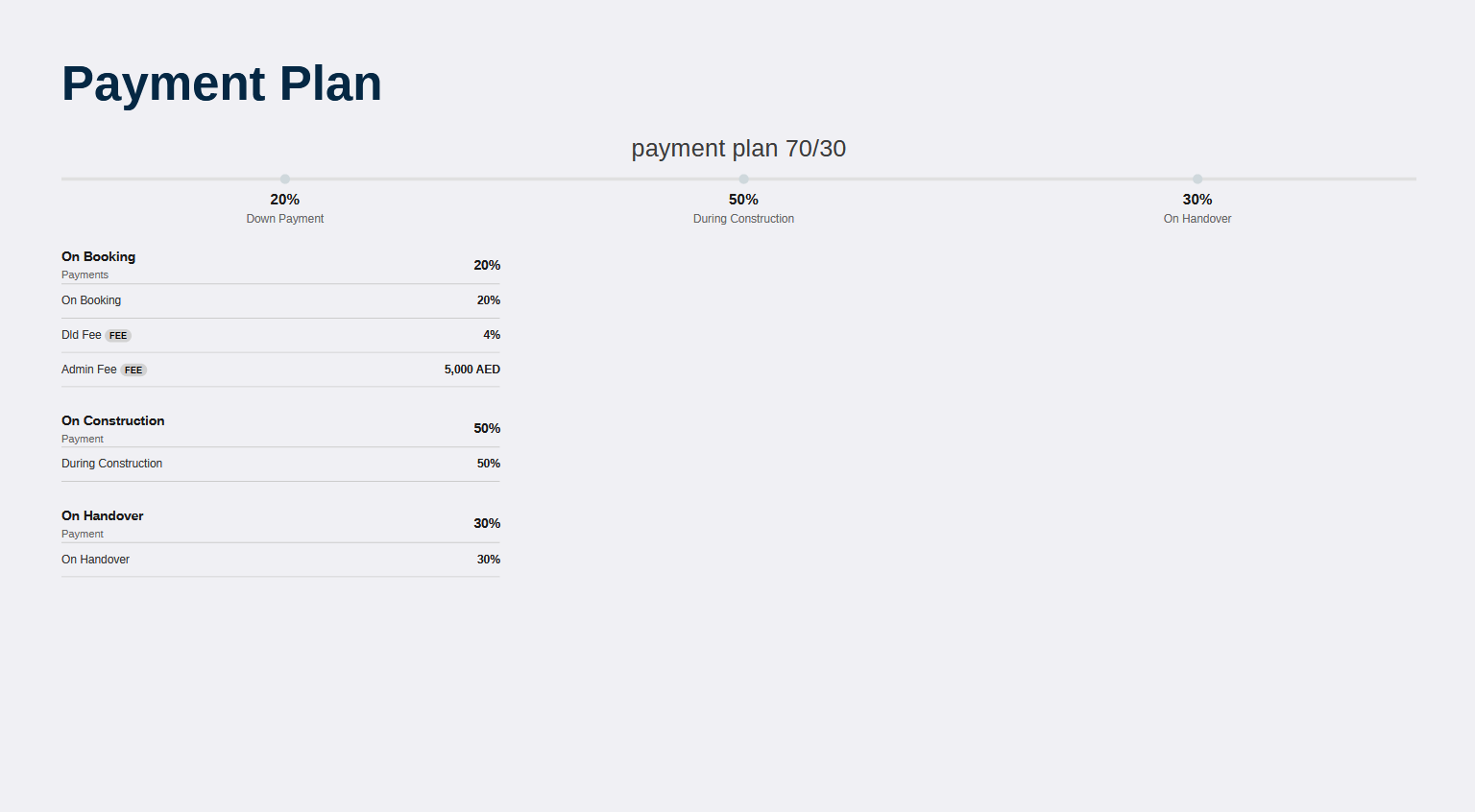
Task: Click the FEE badge next to Admin Fee
Action: [x=133, y=370]
